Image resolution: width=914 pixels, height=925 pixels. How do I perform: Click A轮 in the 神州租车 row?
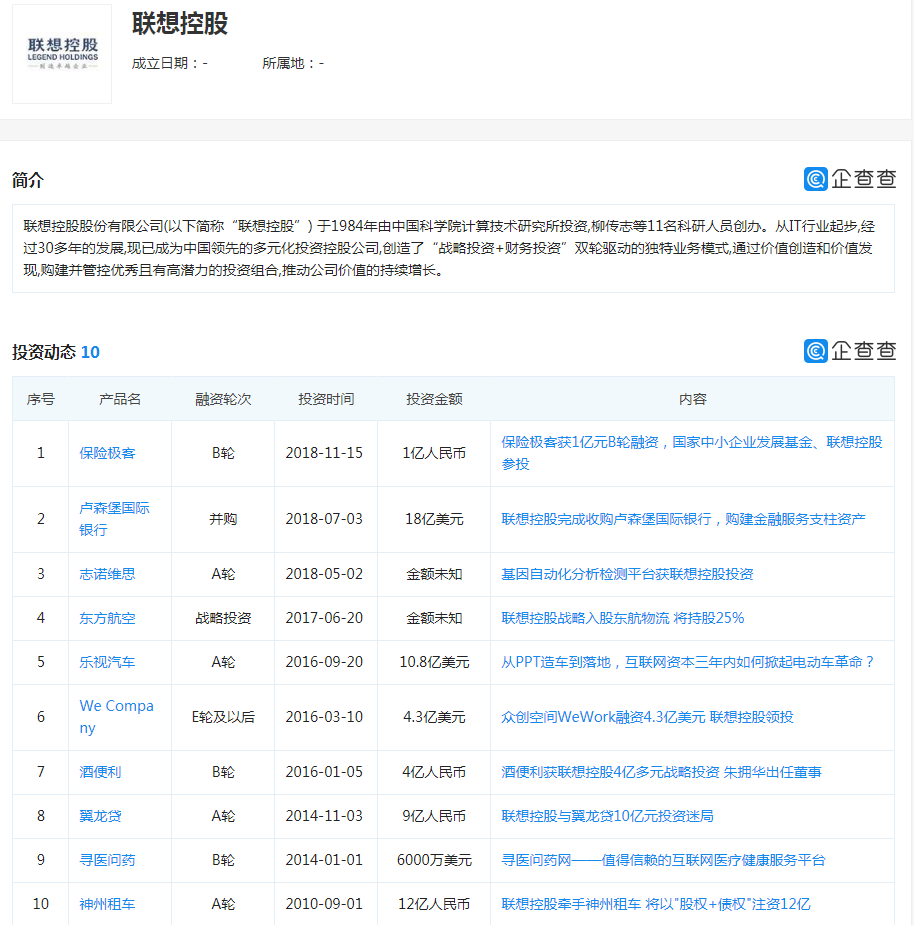223,904
